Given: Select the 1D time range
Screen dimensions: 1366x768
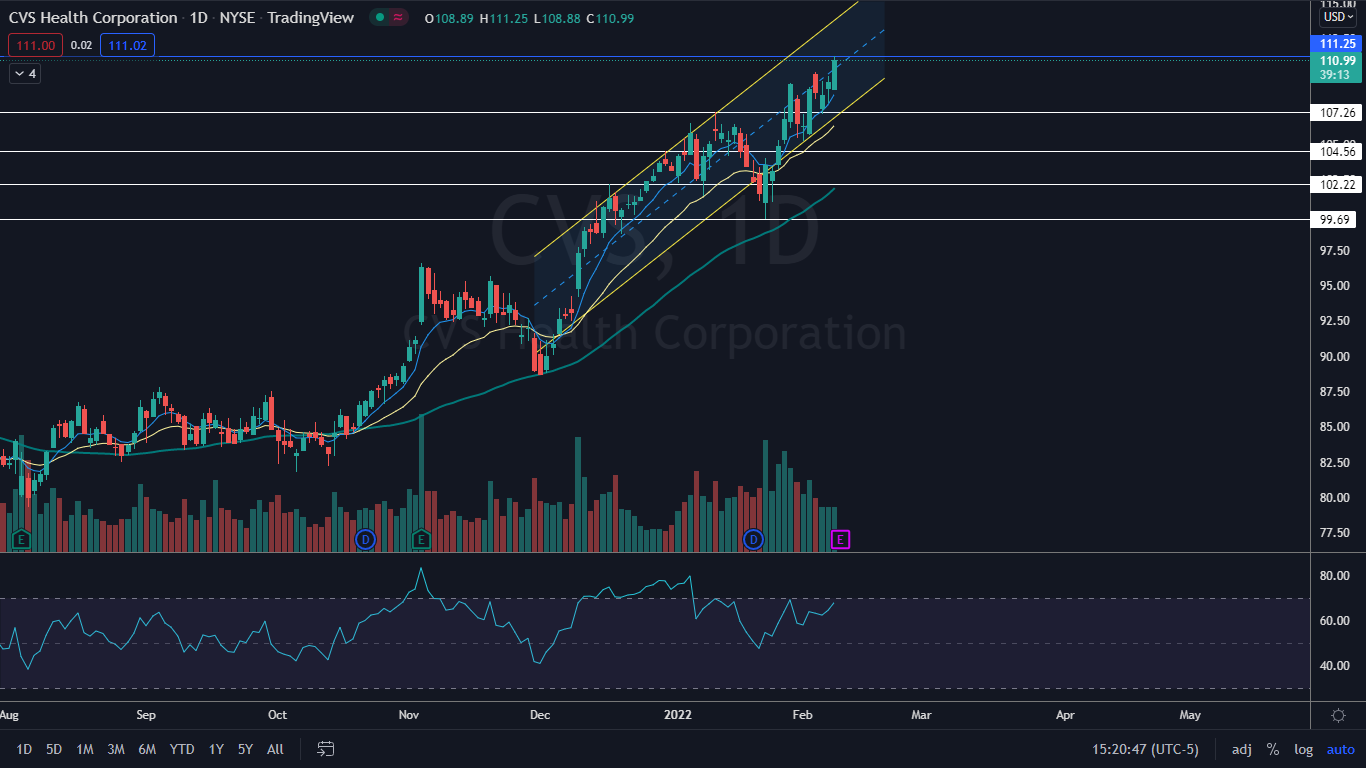Looking at the screenshot, I should (24, 749).
